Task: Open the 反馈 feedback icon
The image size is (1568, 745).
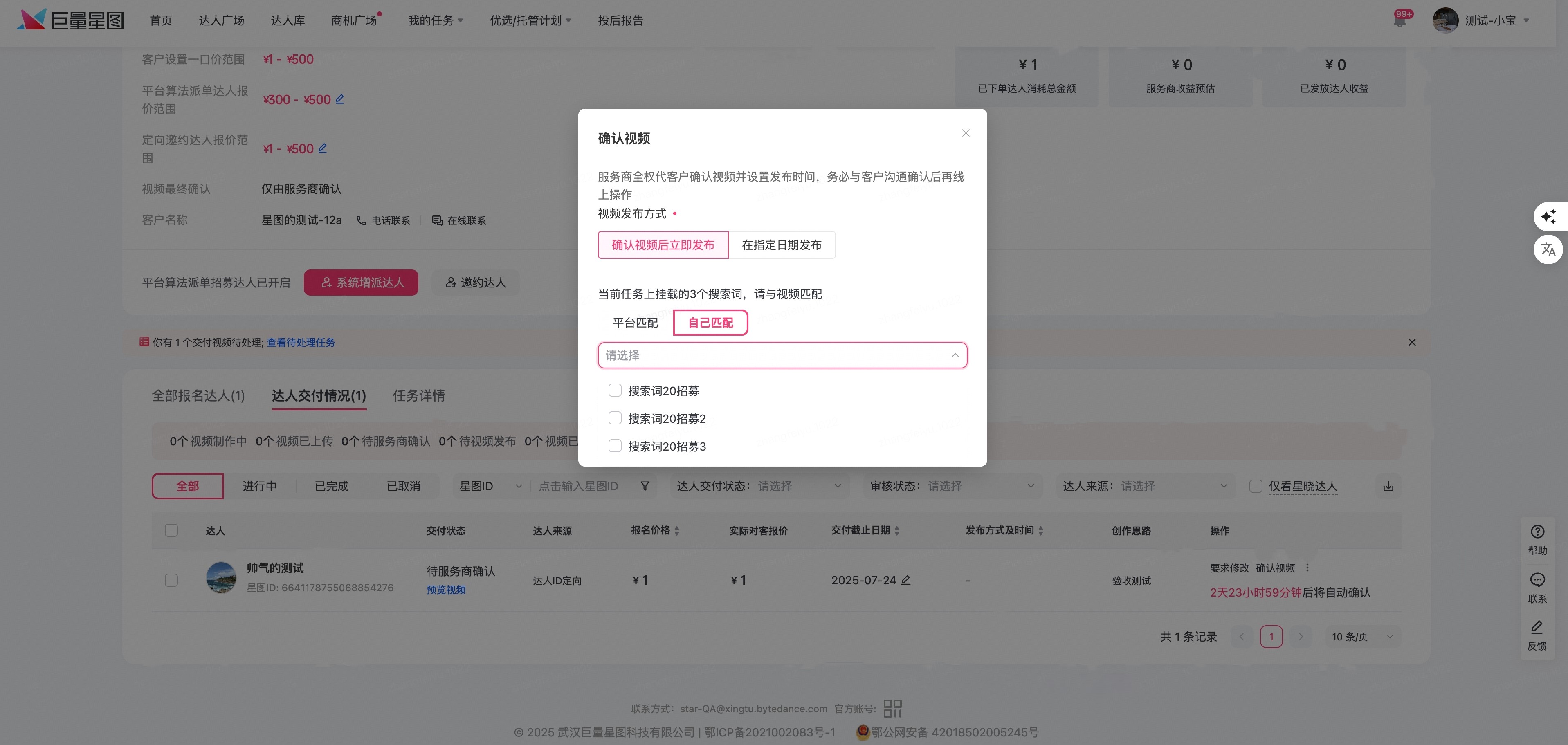Action: tap(1537, 635)
